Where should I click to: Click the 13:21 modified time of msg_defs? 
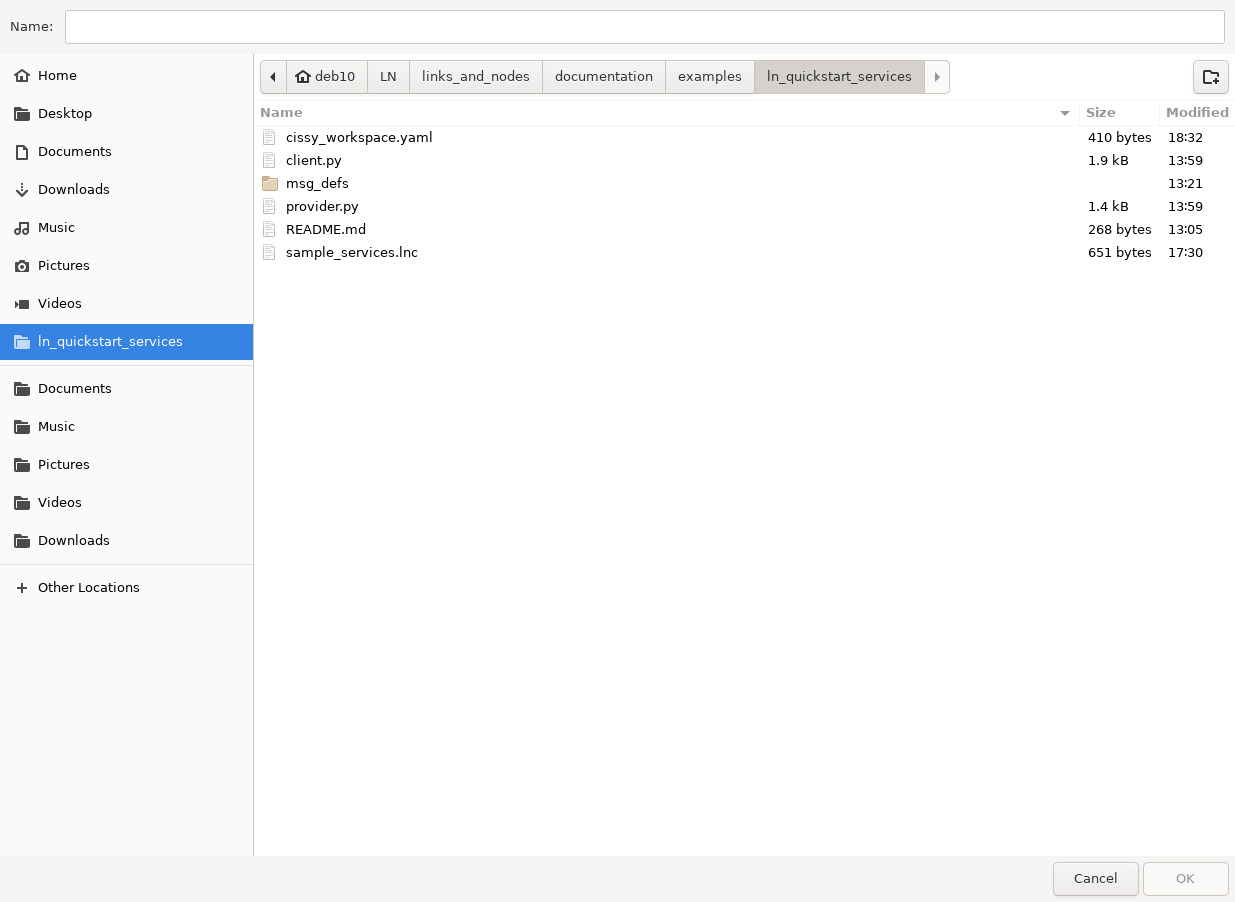[x=1185, y=183]
